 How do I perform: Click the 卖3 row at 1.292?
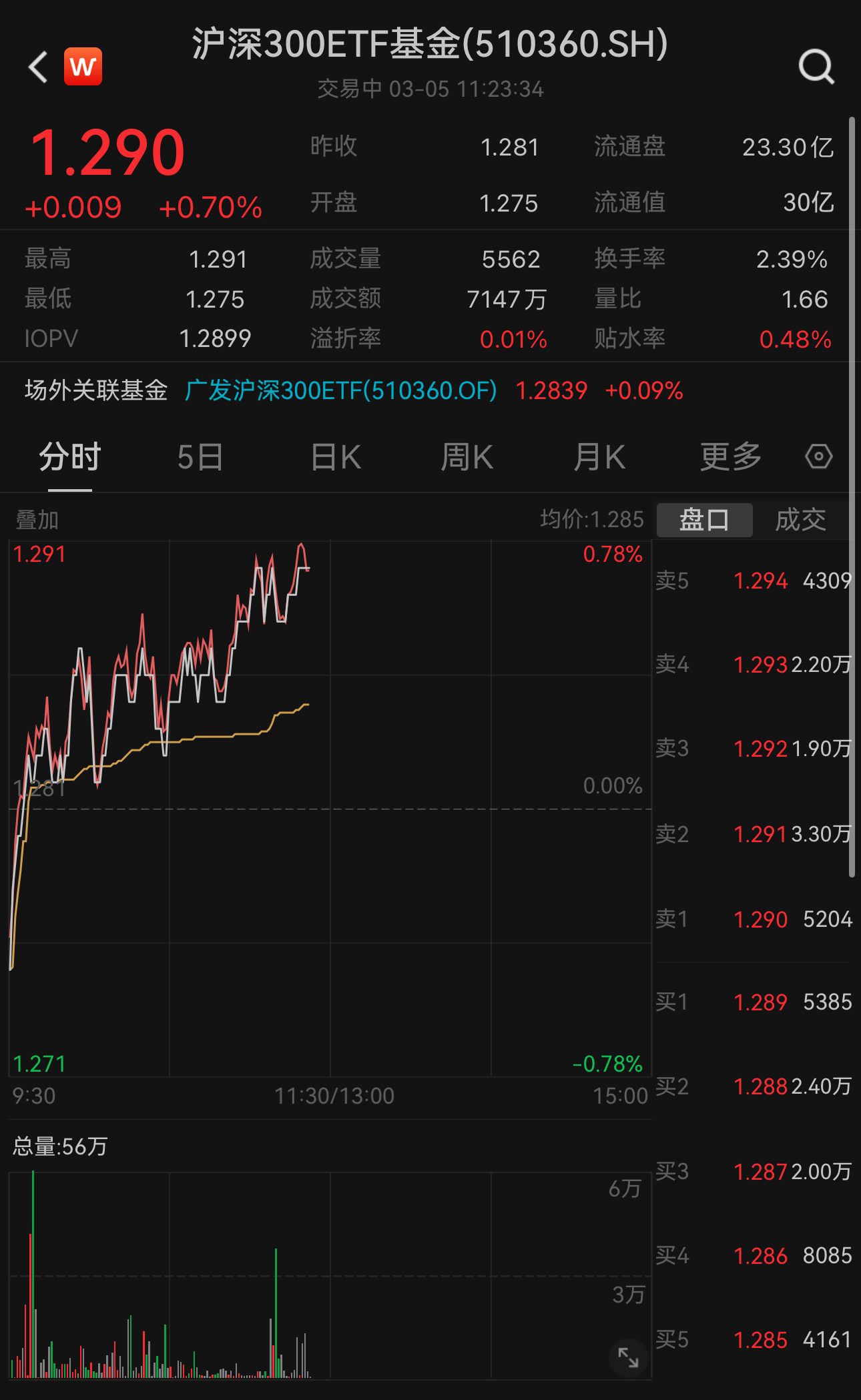point(754,748)
